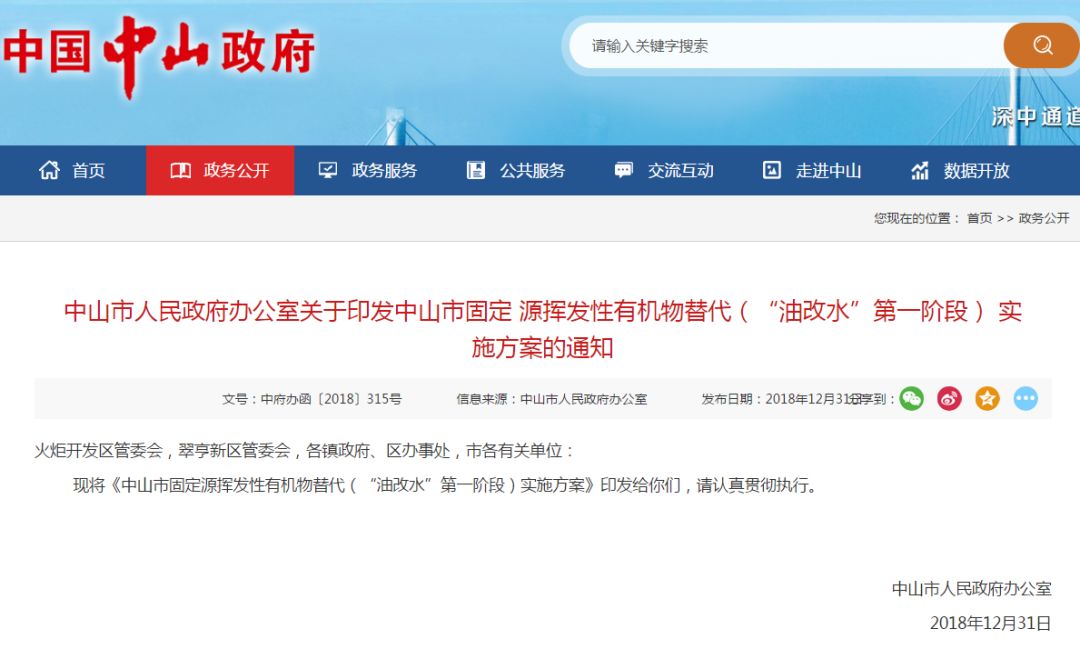The height and width of the screenshot is (659, 1080).
Task: Share article via Weibo icon
Action: point(949,399)
